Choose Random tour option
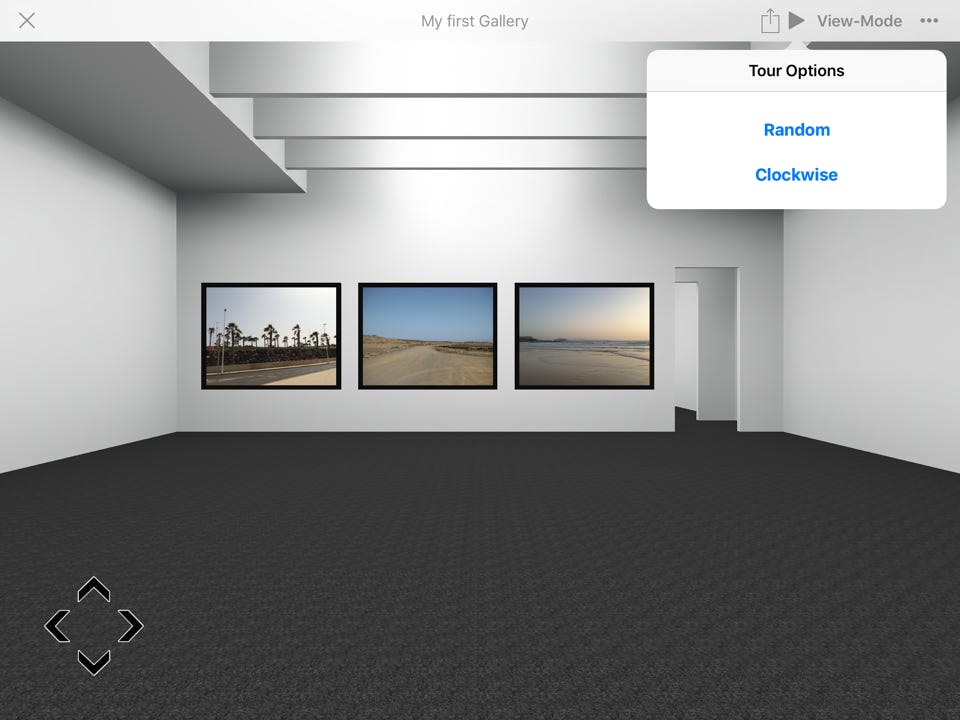 pyautogui.click(x=796, y=130)
